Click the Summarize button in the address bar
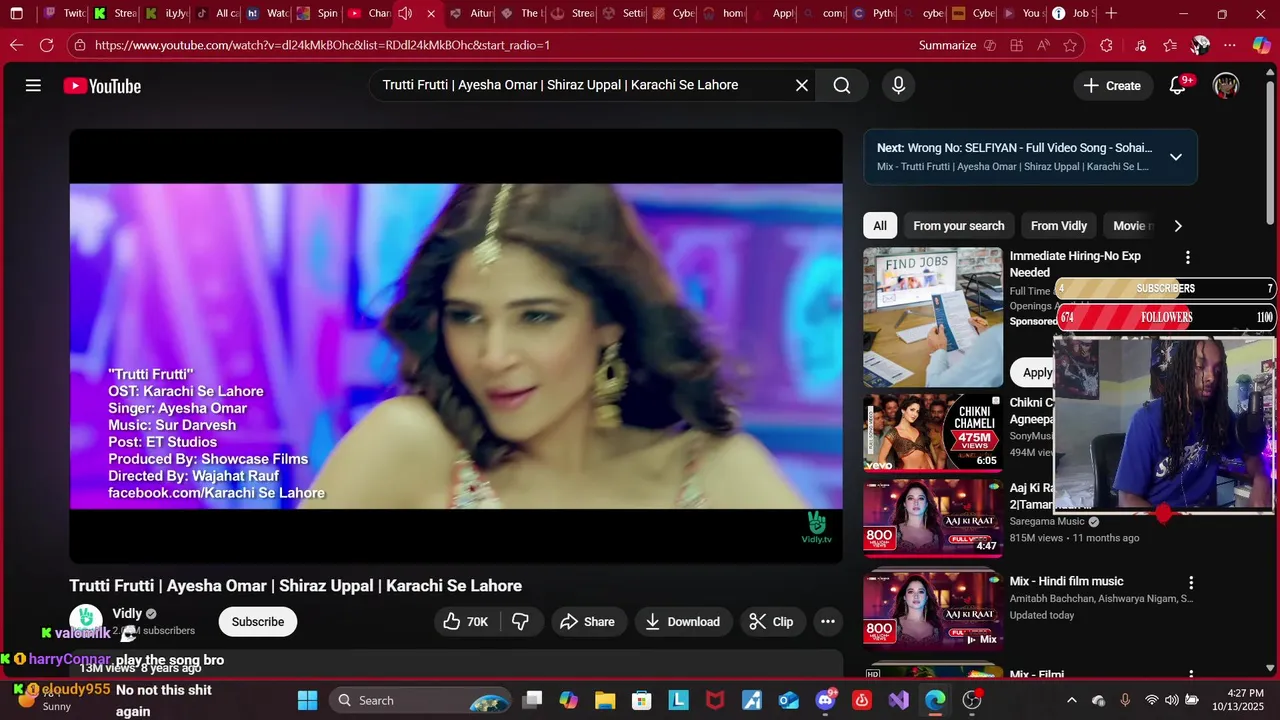The height and width of the screenshot is (720, 1280). [957, 45]
